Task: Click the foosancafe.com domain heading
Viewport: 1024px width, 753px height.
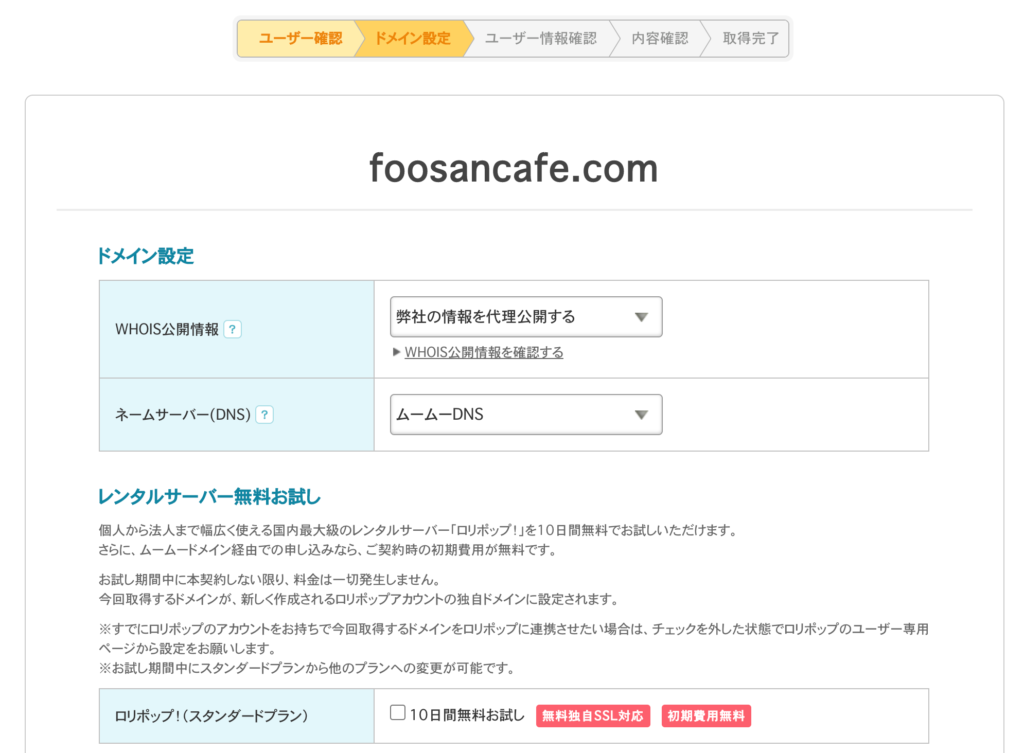Action: [x=513, y=168]
